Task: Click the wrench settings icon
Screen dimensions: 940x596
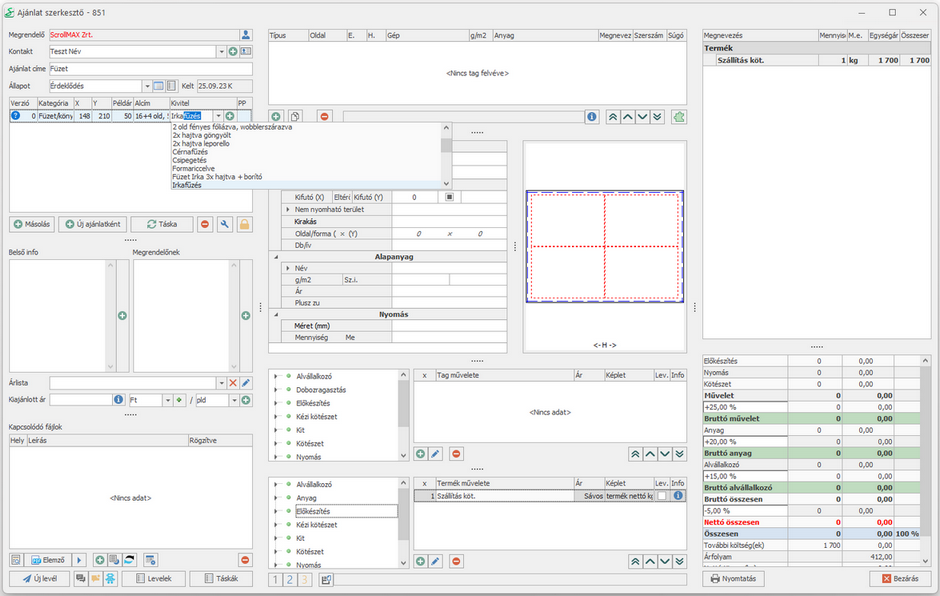Action: [x=225, y=225]
